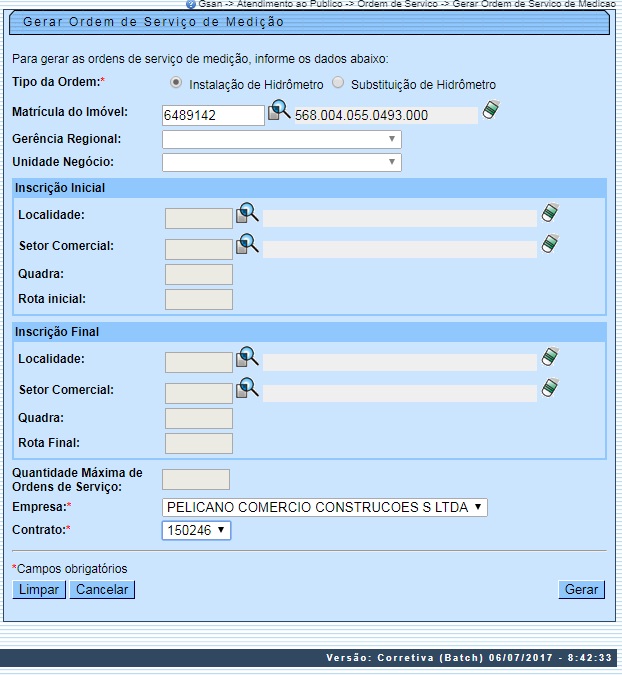This screenshot has width=622, height=675.
Task: Click Quadra field in Inscrição Final
Action: pyautogui.click(x=199, y=418)
